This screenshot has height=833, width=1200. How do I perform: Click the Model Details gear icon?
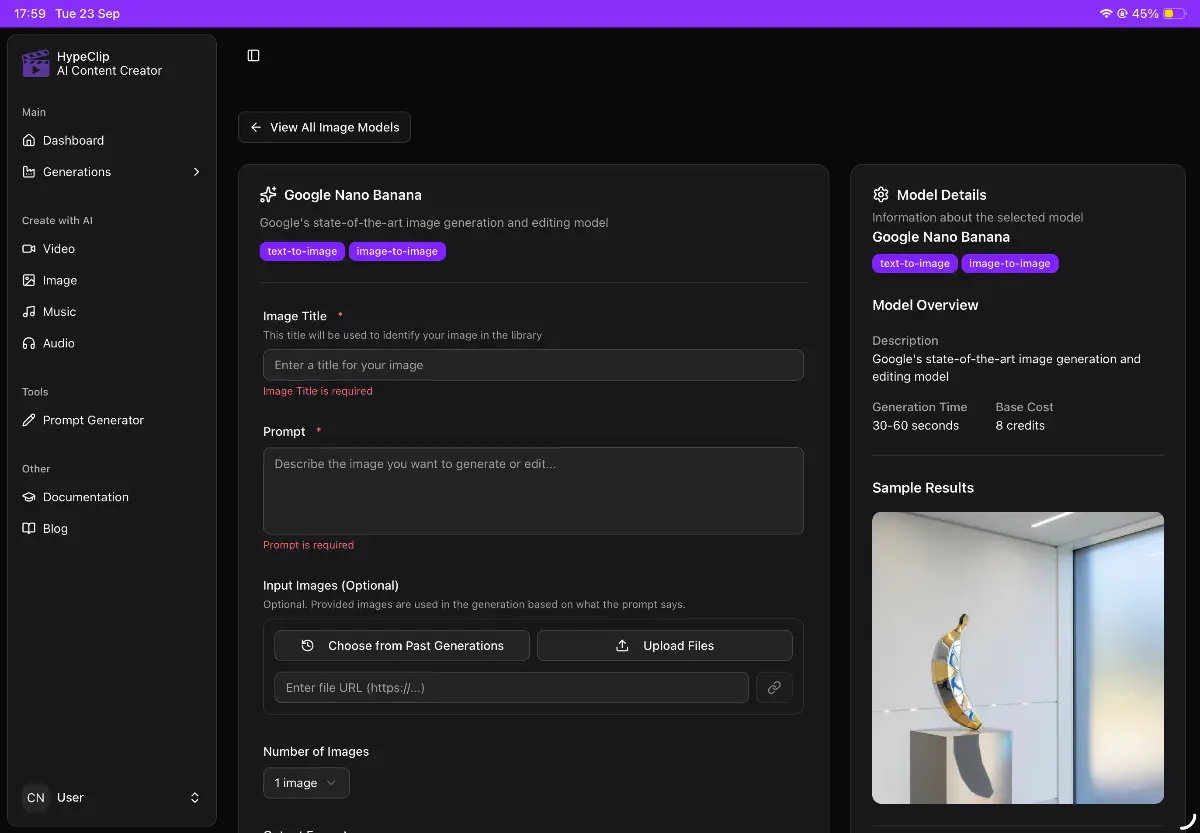click(x=881, y=195)
